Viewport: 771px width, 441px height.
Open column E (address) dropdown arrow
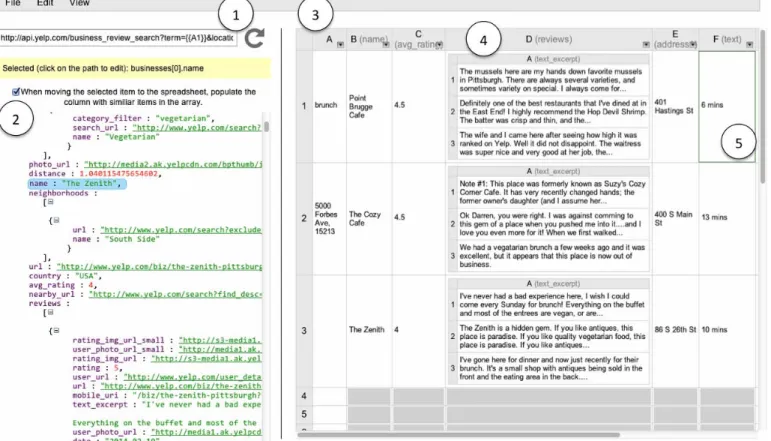click(x=693, y=45)
